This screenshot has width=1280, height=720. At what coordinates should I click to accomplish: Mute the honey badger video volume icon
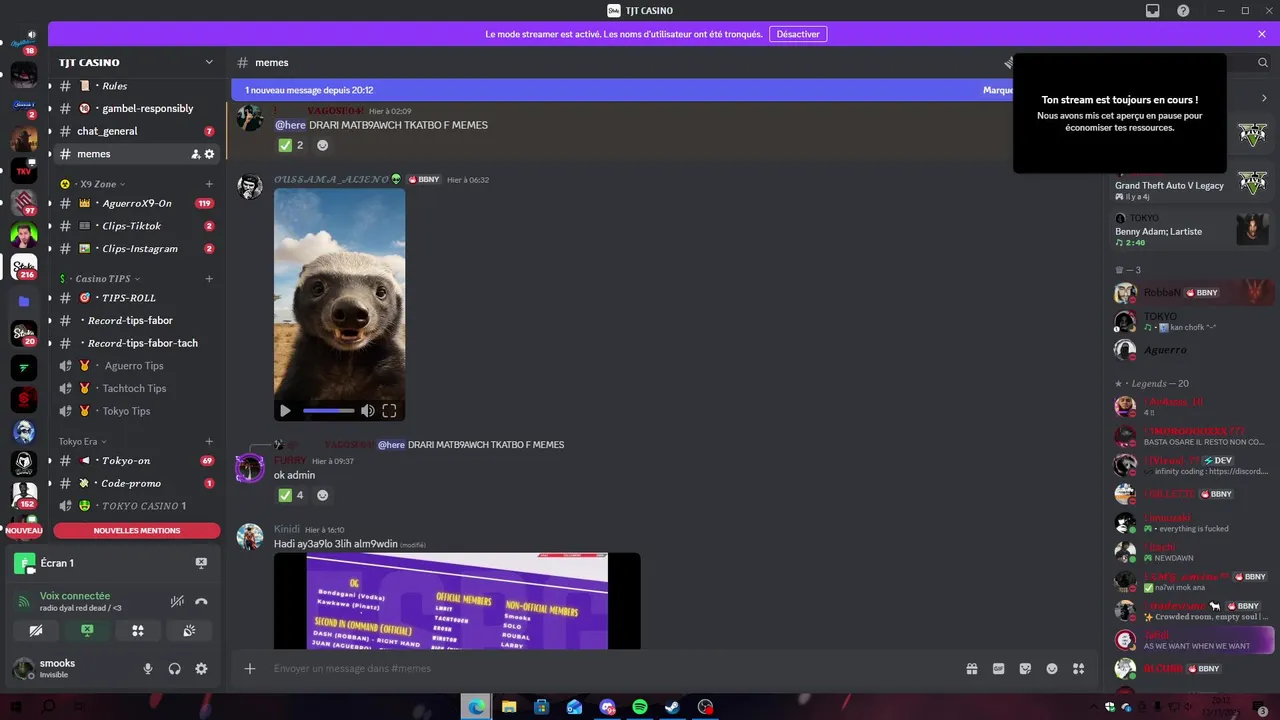point(368,411)
